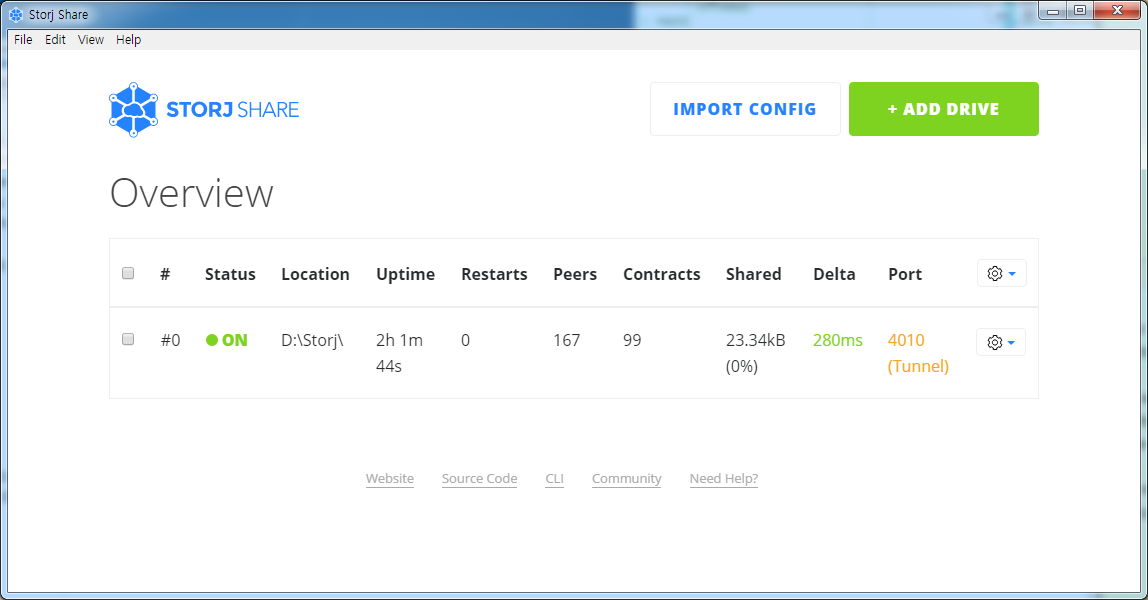The height and width of the screenshot is (600, 1148).
Task: Open the Source Code link
Action: click(480, 479)
